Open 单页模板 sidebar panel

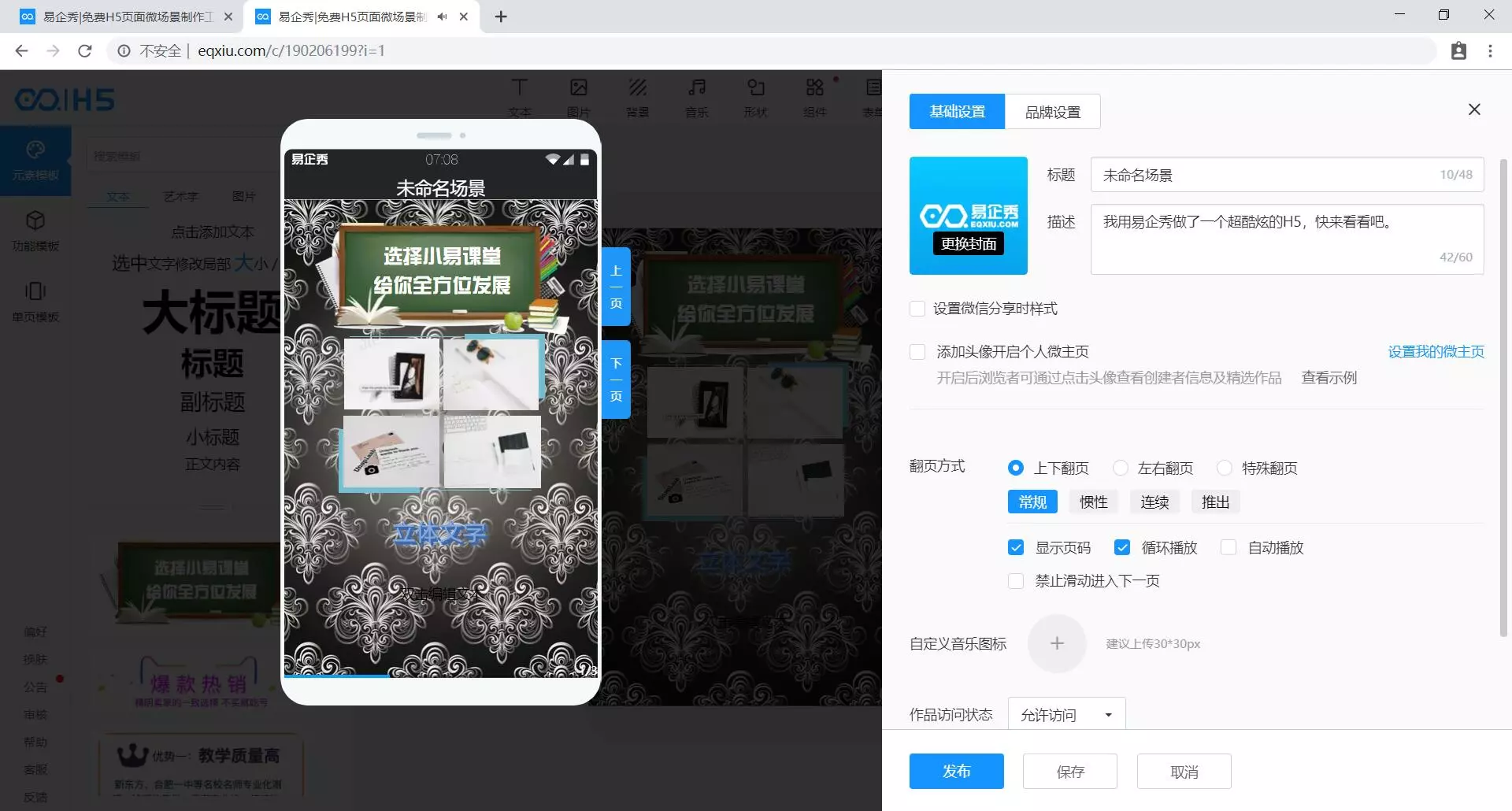35,302
